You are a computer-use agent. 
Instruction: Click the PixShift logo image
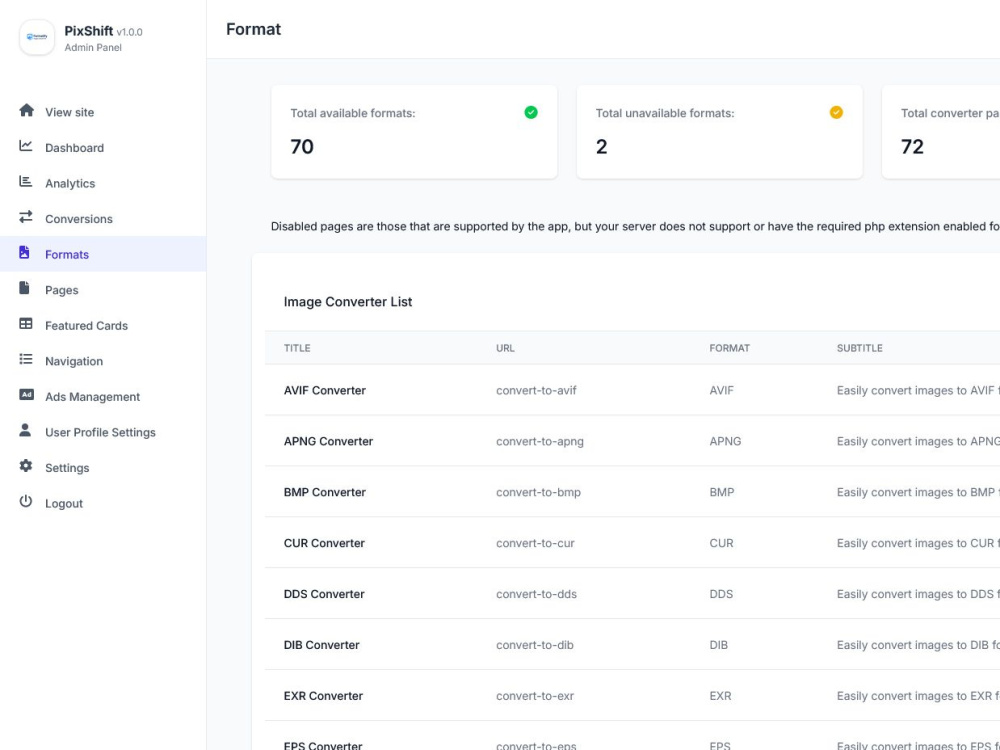tap(37, 37)
